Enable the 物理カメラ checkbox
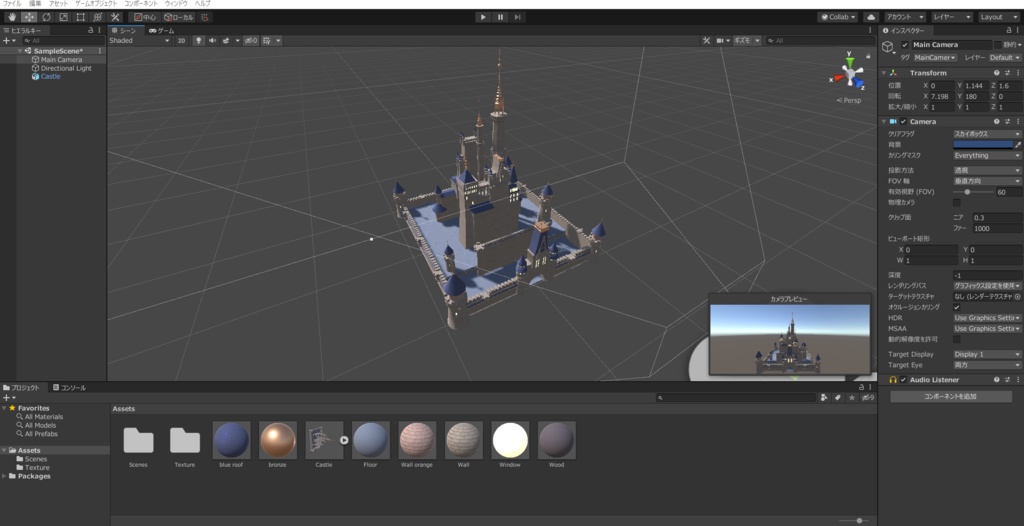 point(956,202)
